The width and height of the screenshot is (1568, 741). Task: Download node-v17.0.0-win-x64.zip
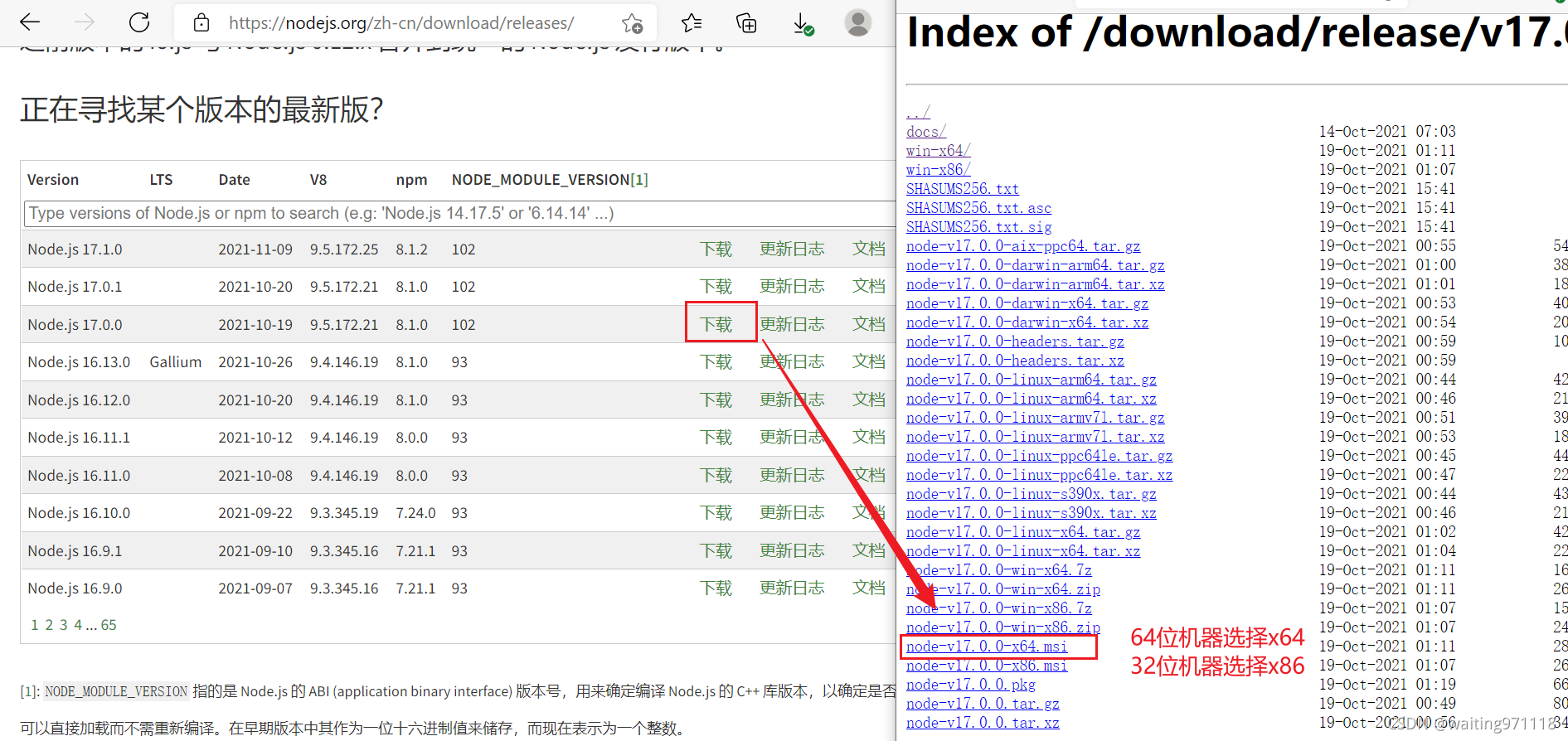coord(1003,588)
